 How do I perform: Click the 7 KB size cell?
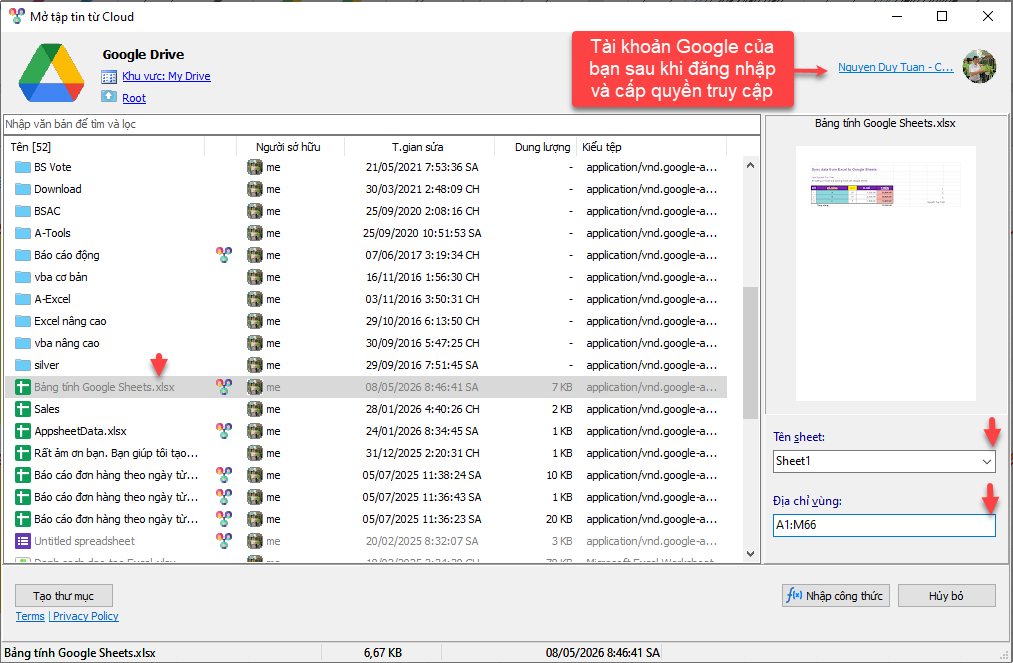[x=562, y=387]
